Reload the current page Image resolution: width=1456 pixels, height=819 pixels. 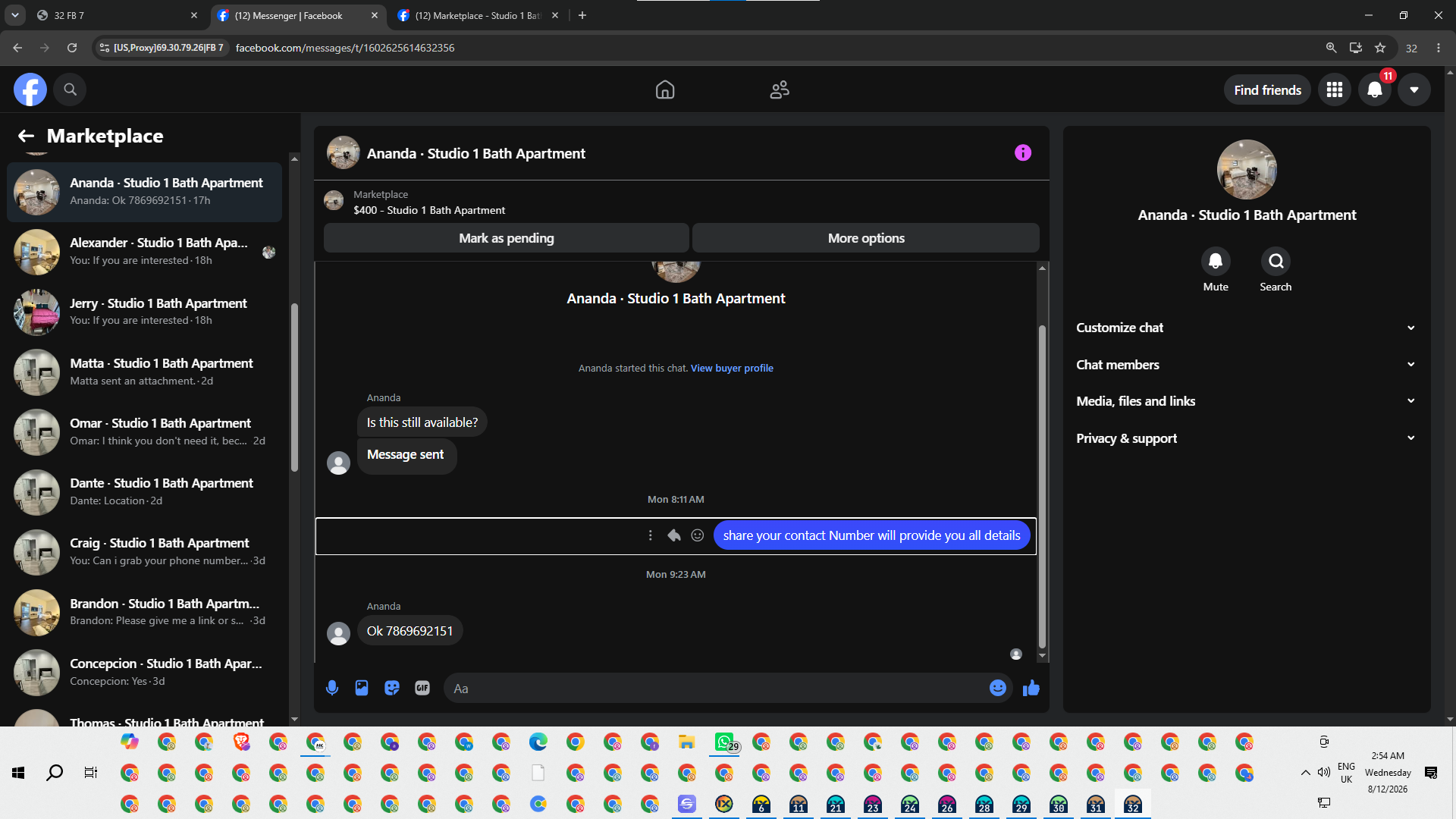click(72, 48)
